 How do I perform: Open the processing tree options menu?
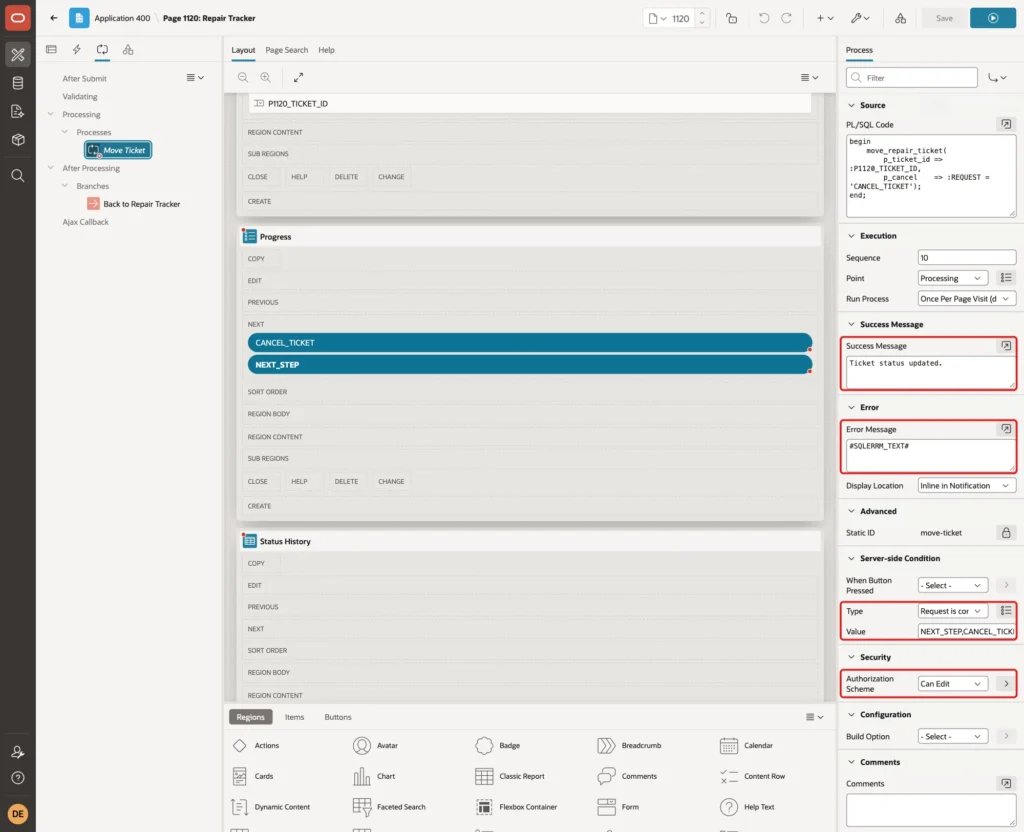(x=195, y=78)
